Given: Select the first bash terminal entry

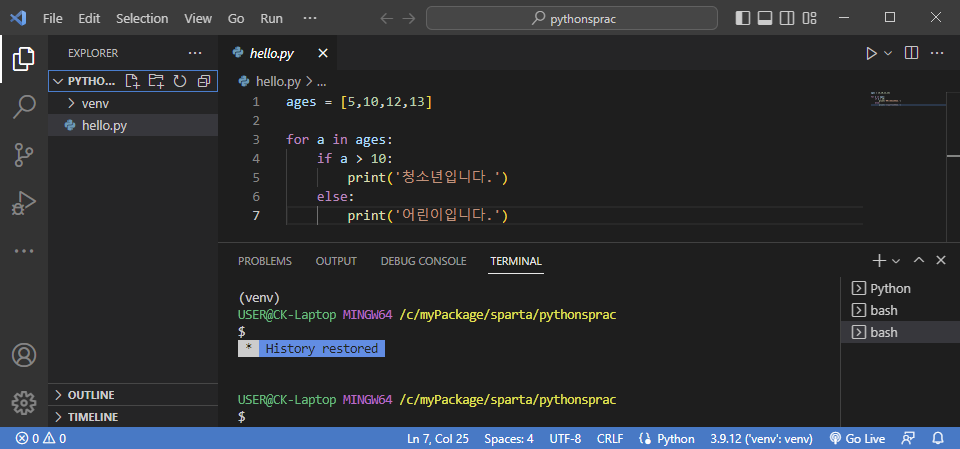Looking at the screenshot, I should click(900, 310).
